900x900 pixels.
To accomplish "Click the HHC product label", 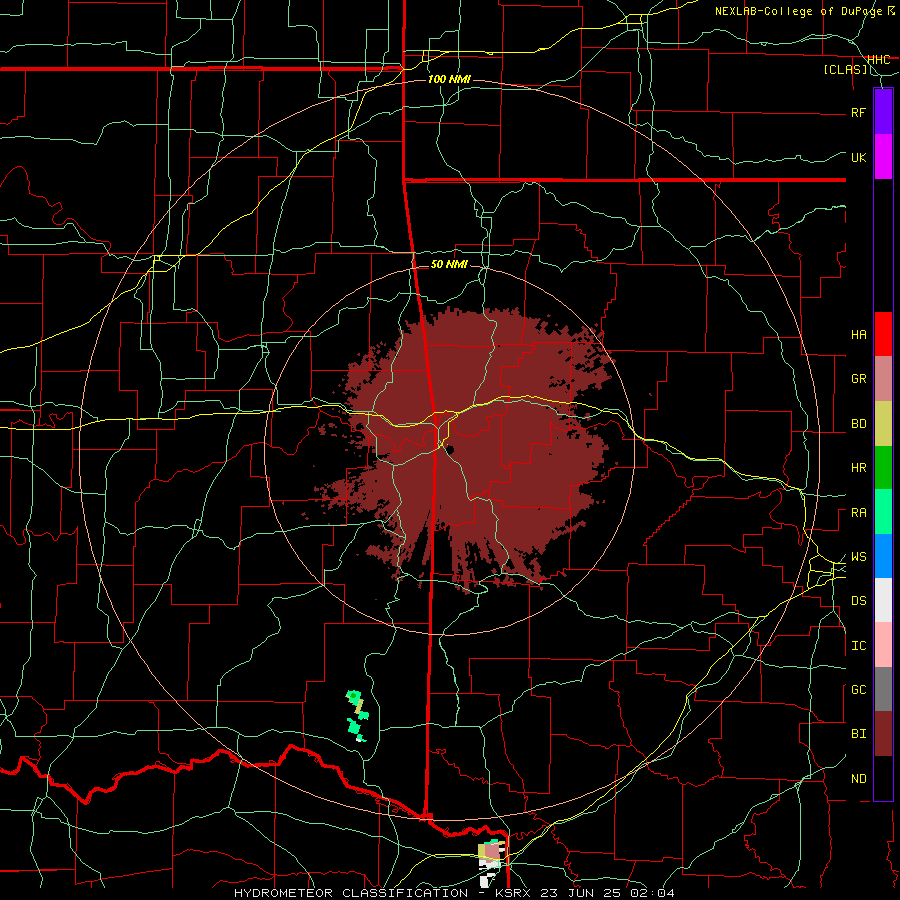I will point(878,59).
